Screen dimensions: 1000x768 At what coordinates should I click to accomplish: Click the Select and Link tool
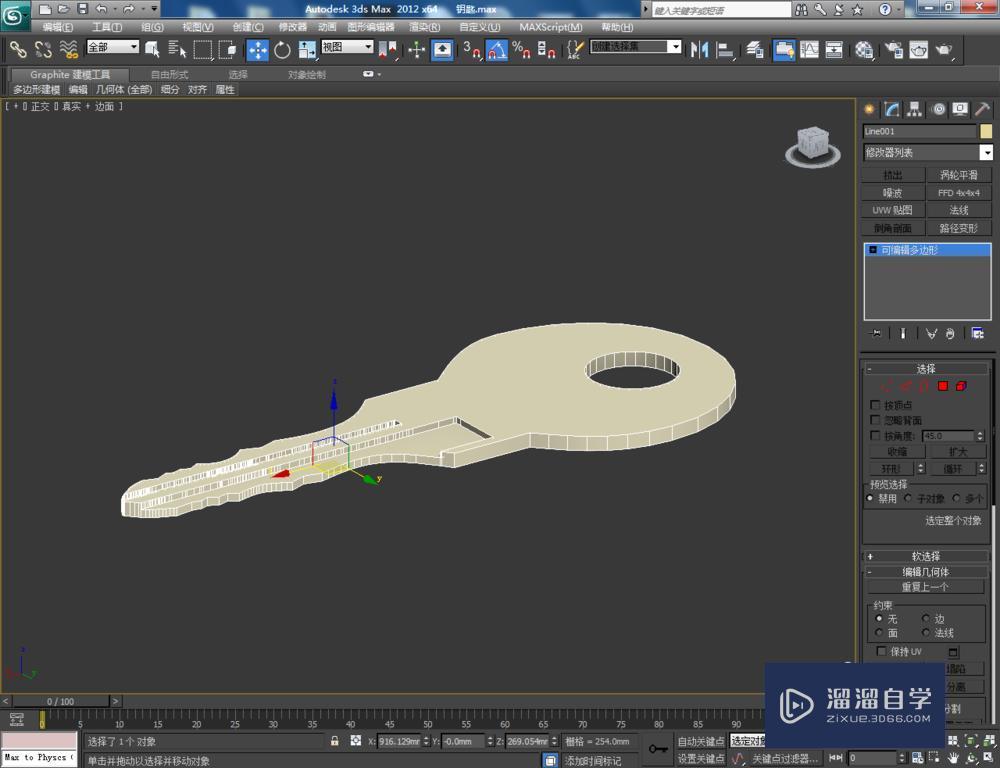[18, 49]
